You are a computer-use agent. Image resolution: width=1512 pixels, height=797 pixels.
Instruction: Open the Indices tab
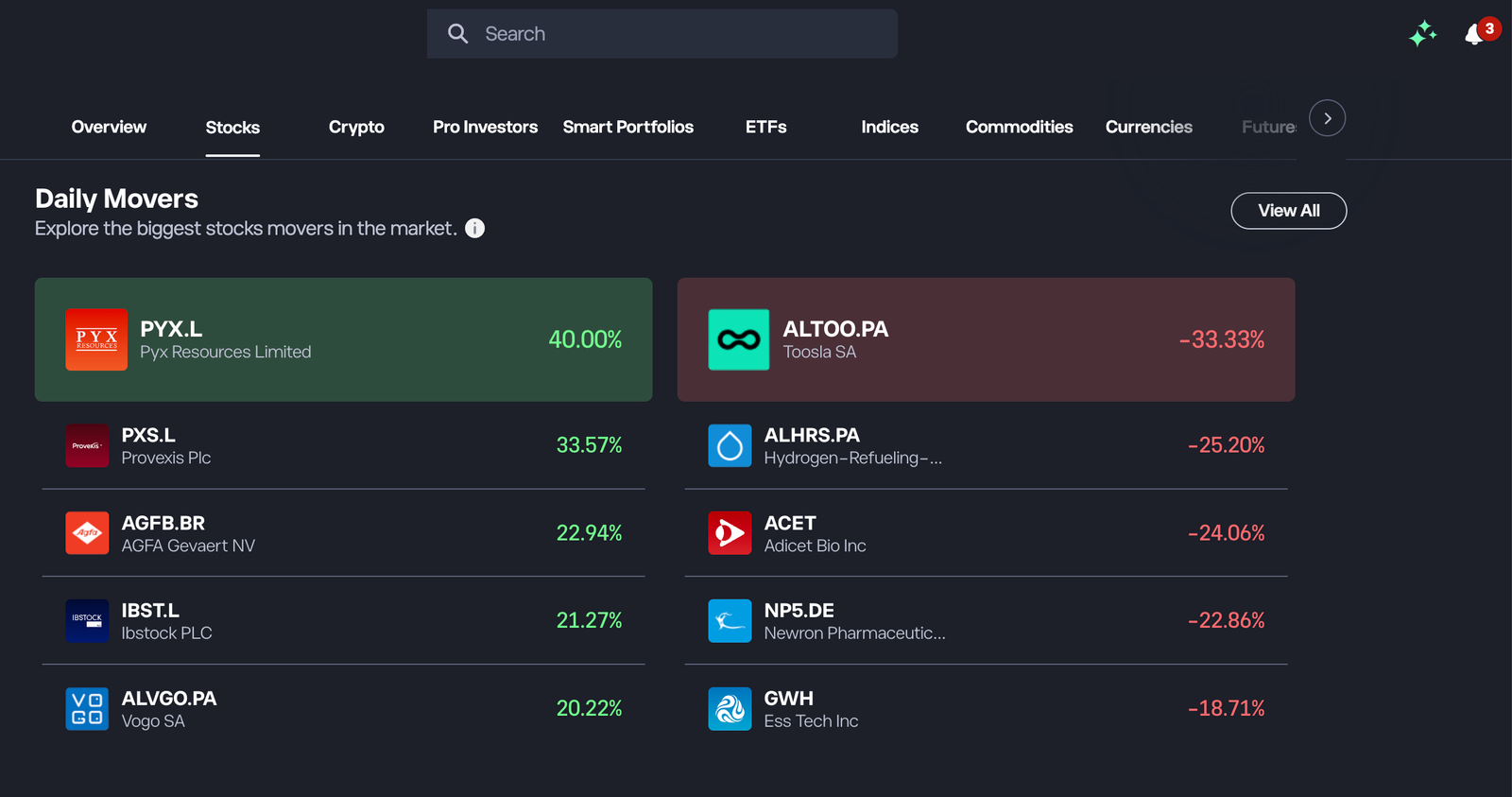(889, 127)
